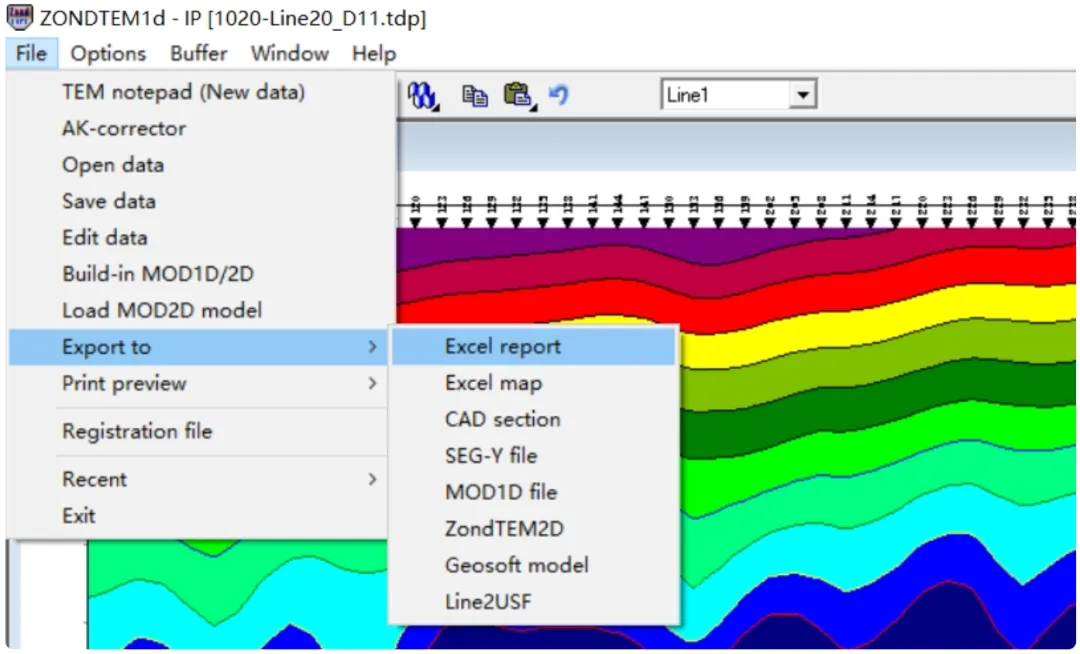
Task: Open the File menu
Action: point(32,54)
